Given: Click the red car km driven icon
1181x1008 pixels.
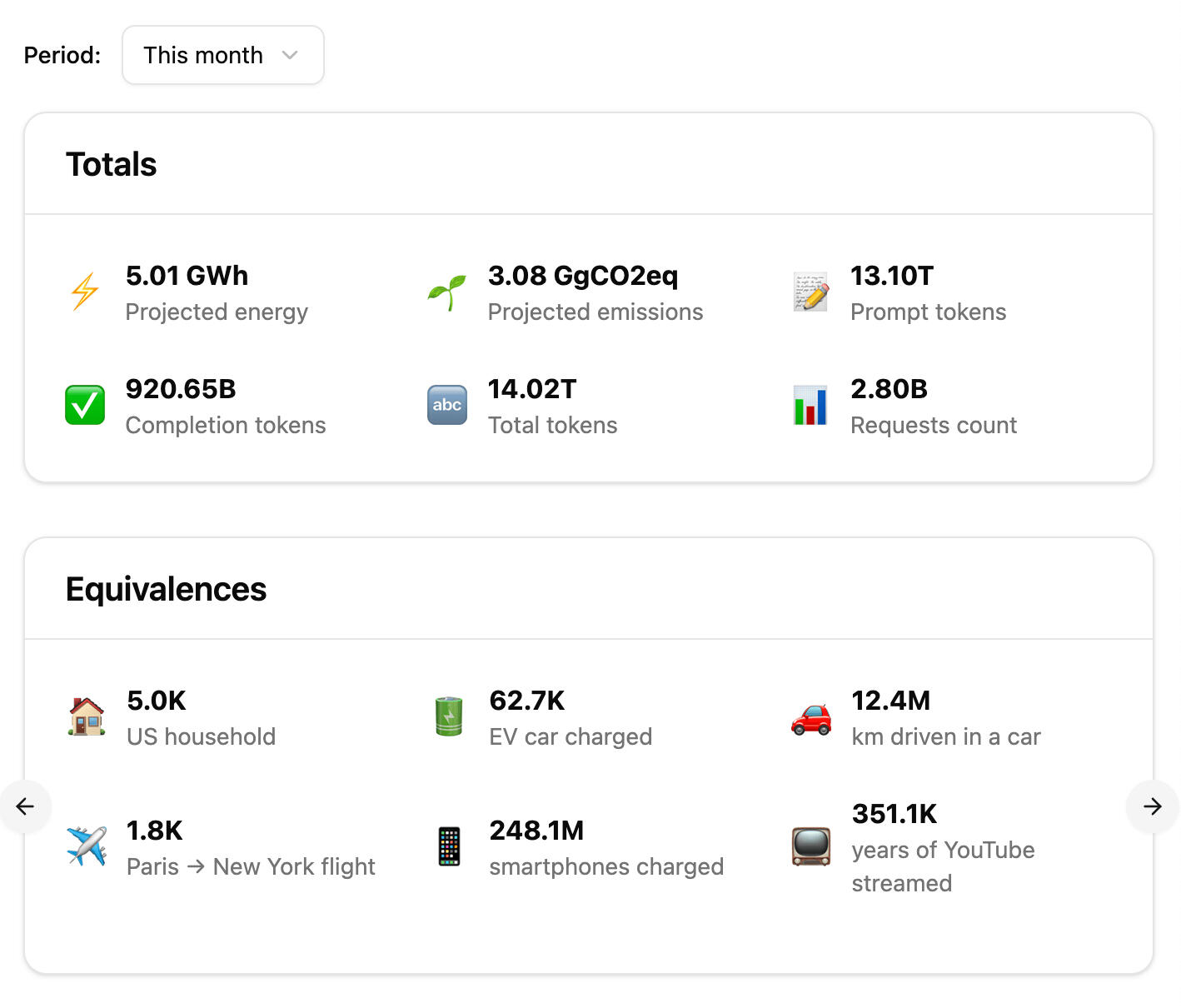Looking at the screenshot, I should pos(811,717).
